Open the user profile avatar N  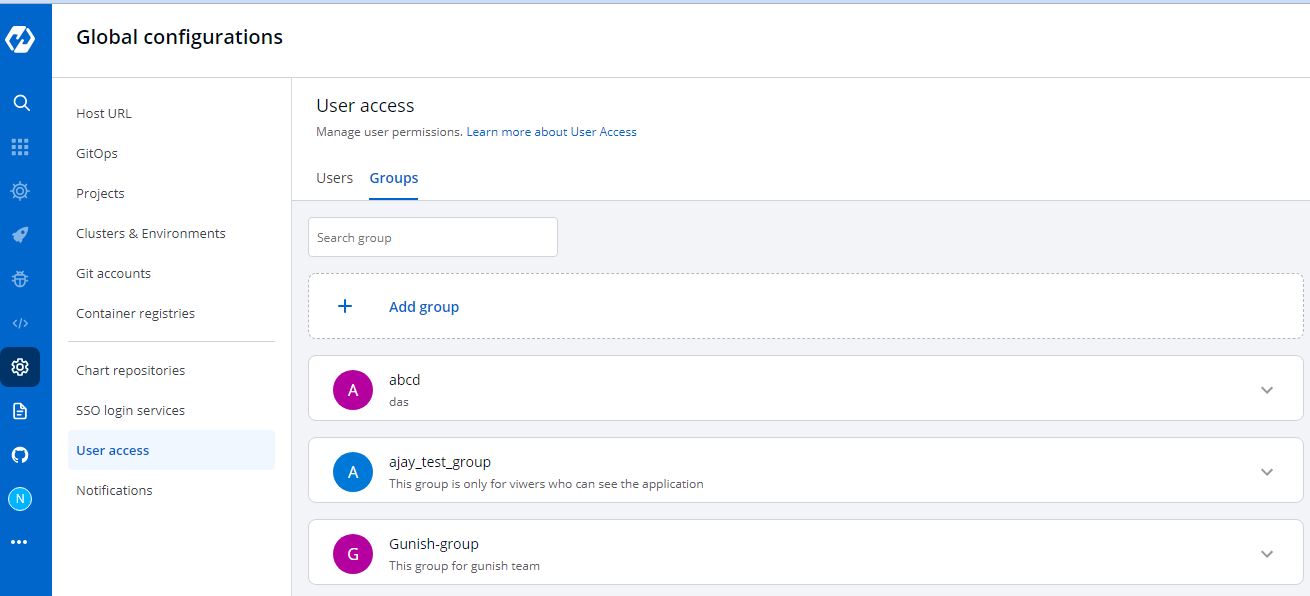pyautogui.click(x=20, y=499)
